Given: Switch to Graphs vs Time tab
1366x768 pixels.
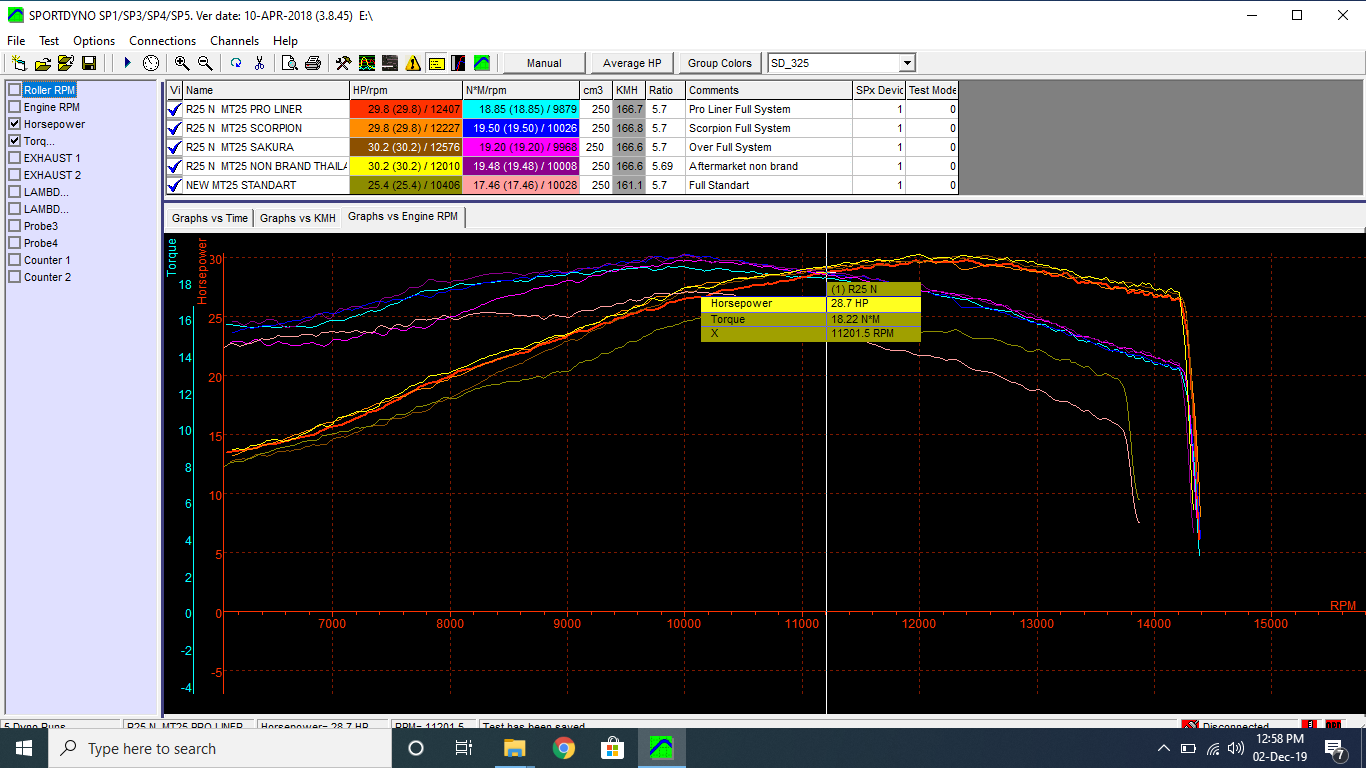Looking at the screenshot, I should (210, 218).
